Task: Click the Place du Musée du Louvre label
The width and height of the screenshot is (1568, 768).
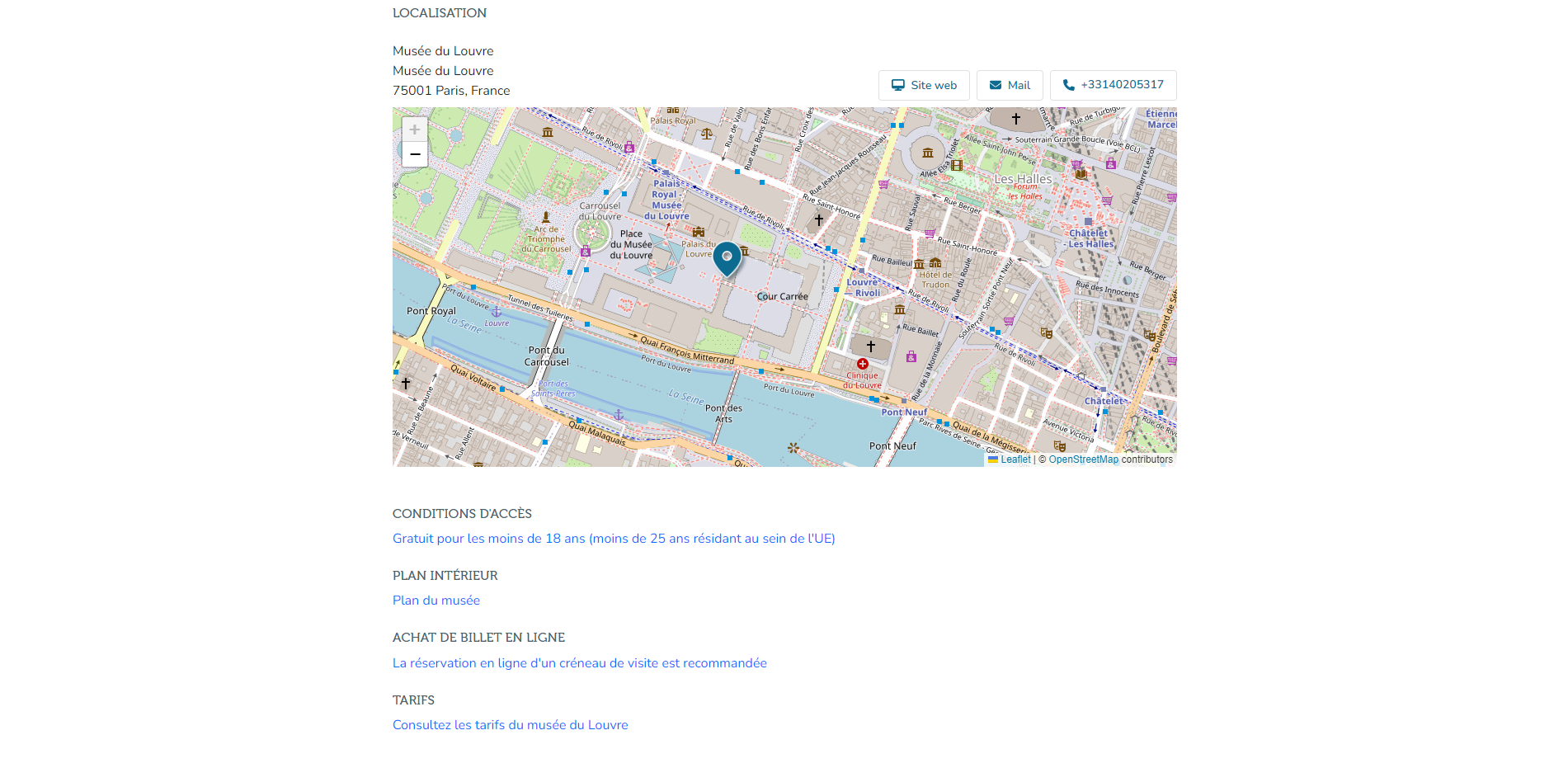Action: pyautogui.click(x=631, y=244)
